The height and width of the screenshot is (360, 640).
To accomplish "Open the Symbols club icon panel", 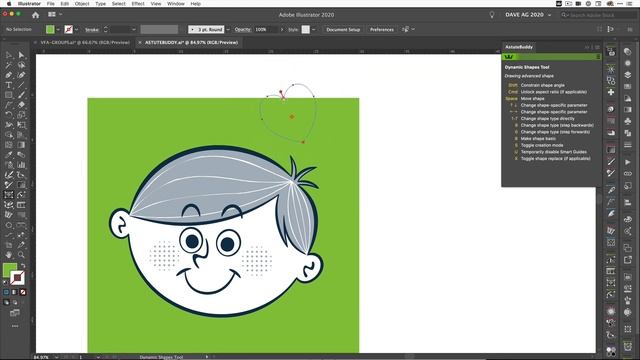I will coord(628,121).
